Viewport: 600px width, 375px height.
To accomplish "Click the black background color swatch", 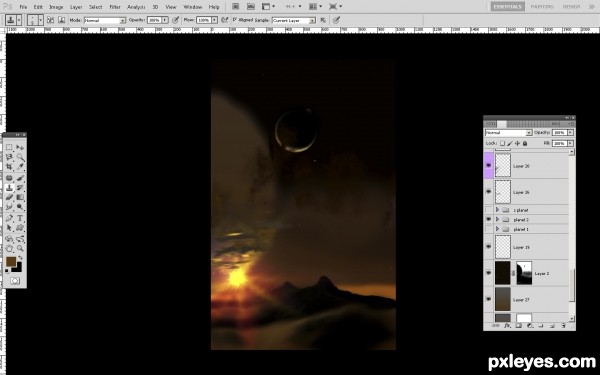I will (18, 269).
